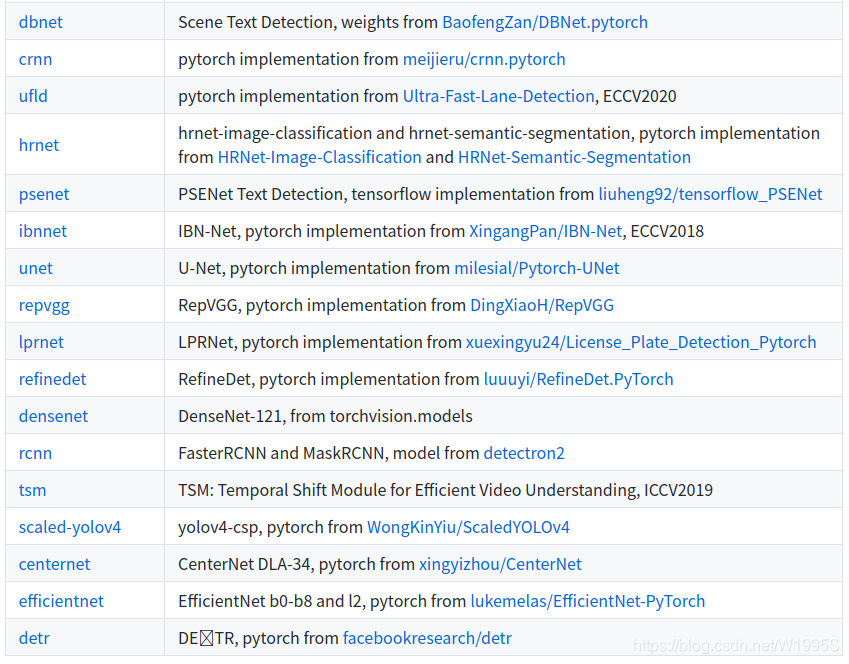This screenshot has width=849, height=664.
Task: Follow the liuheng92/tensorflow_PSENet link
Action: pyautogui.click(x=710, y=194)
